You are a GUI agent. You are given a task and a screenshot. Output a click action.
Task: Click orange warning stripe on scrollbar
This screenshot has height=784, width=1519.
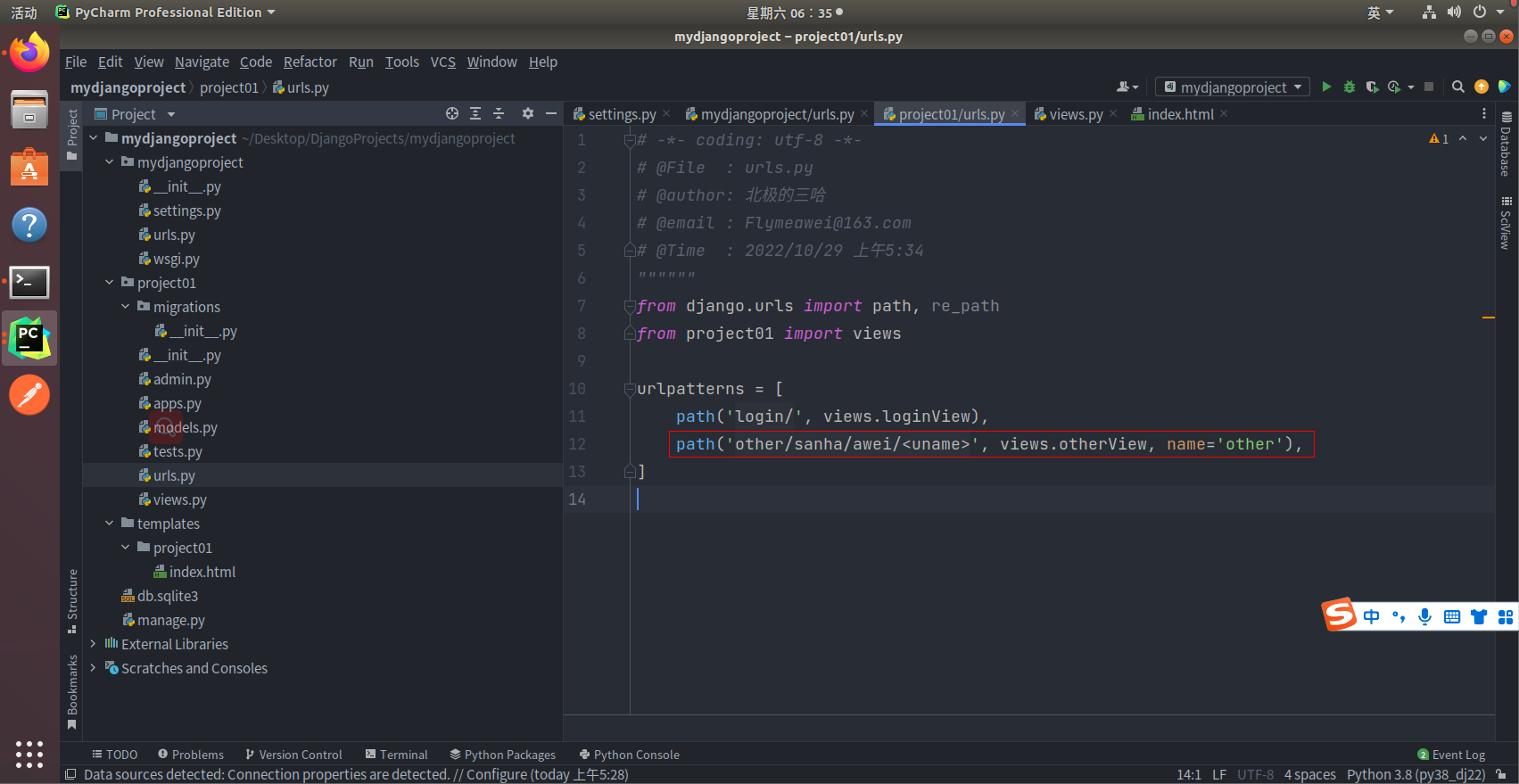[x=1488, y=318]
